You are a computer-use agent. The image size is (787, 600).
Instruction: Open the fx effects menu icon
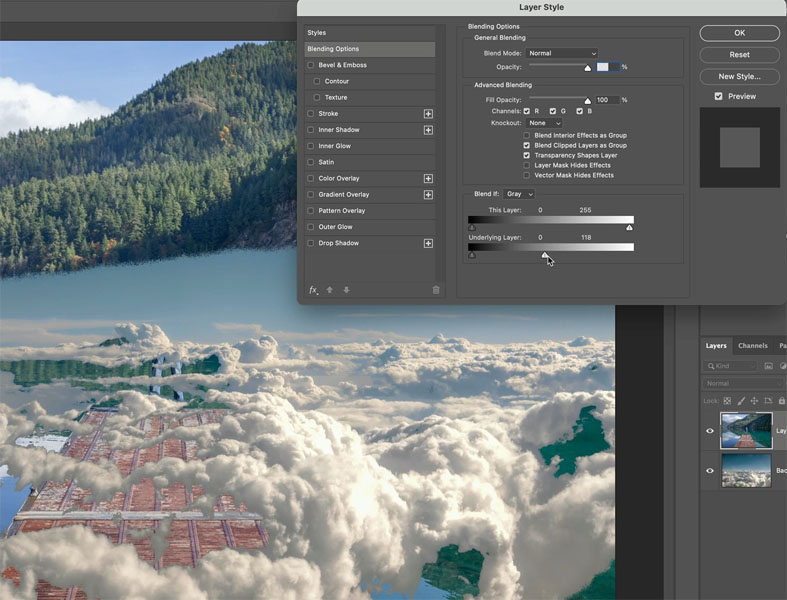pos(313,290)
